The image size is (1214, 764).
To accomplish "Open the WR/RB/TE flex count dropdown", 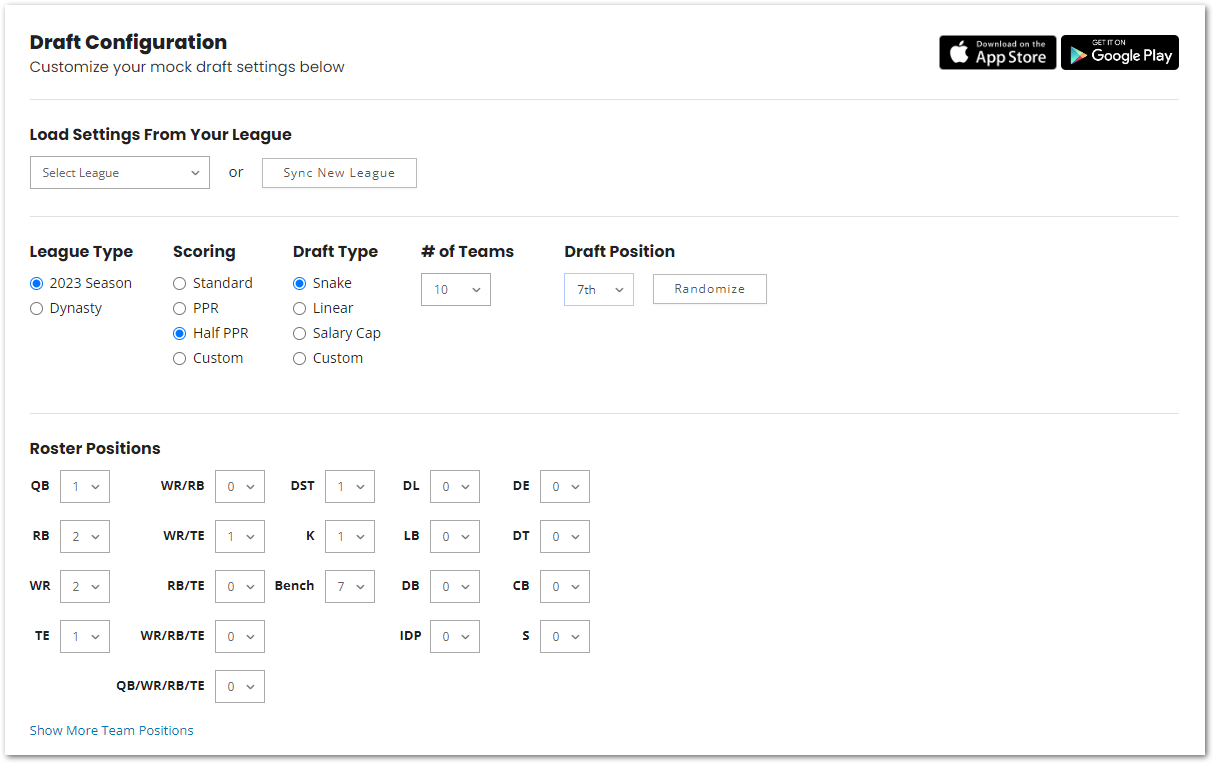I will tap(240, 636).
